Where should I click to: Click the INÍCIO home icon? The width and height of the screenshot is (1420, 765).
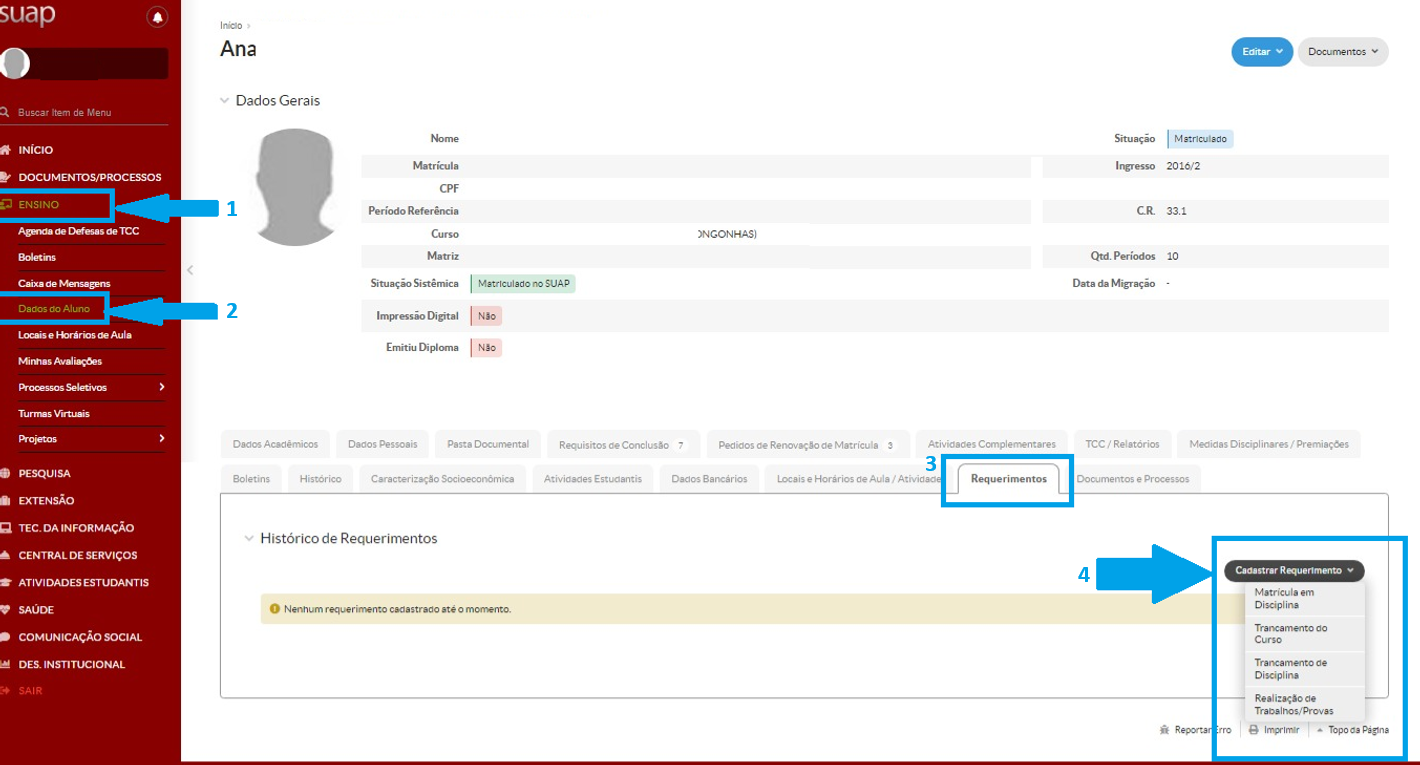point(6,150)
